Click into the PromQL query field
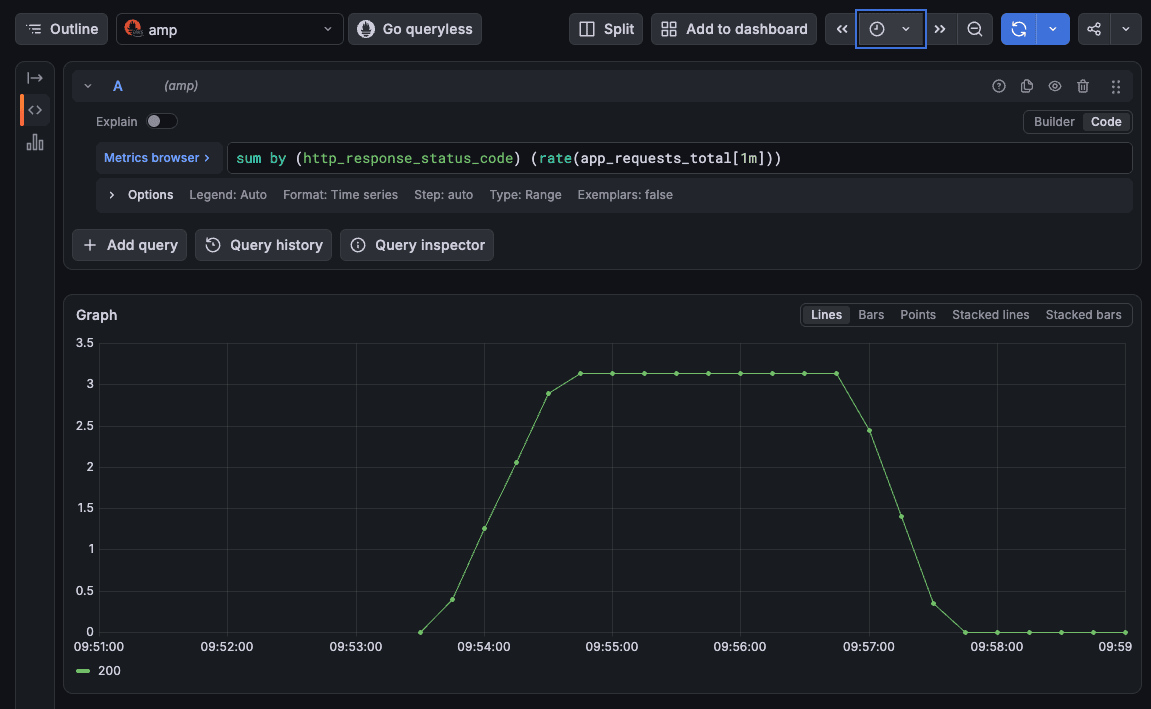The width and height of the screenshot is (1151, 709). (679, 158)
